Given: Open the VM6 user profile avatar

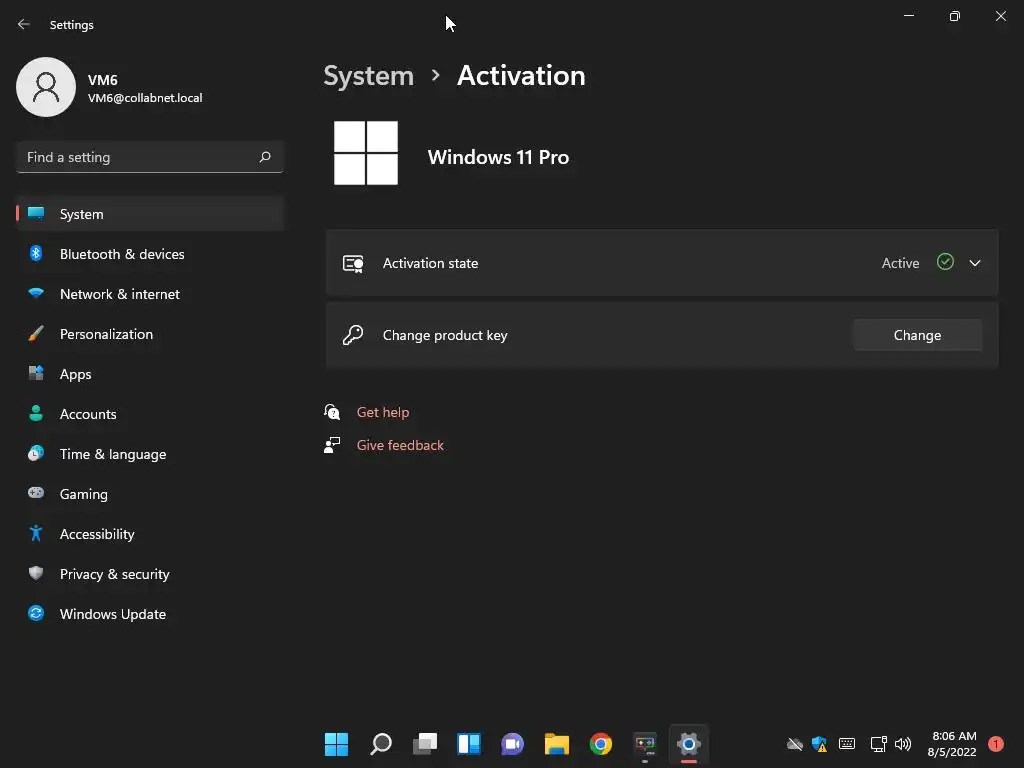Looking at the screenshot, I should 46,87.
